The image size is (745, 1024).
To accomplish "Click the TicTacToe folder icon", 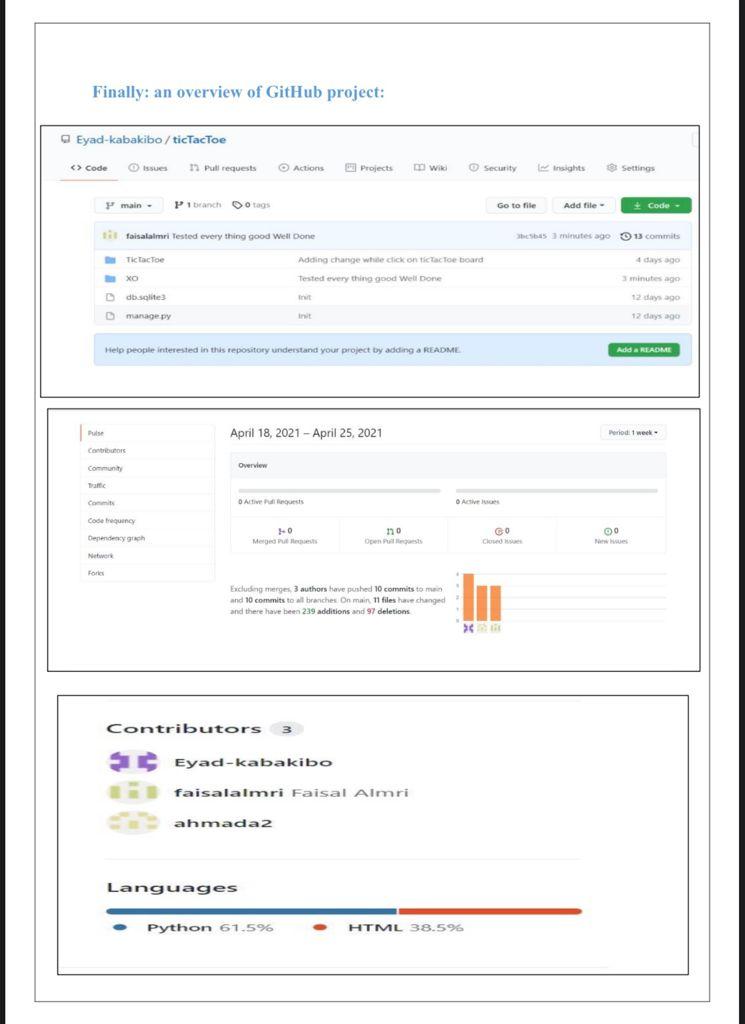I will [x=110, y=260].
